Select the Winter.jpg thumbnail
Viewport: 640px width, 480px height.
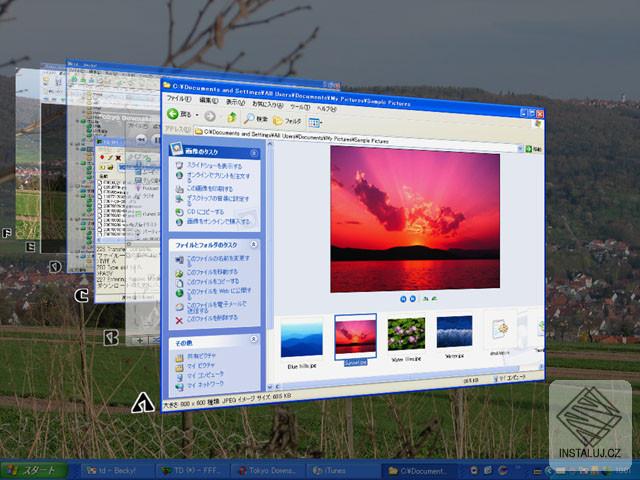(454, 332)
